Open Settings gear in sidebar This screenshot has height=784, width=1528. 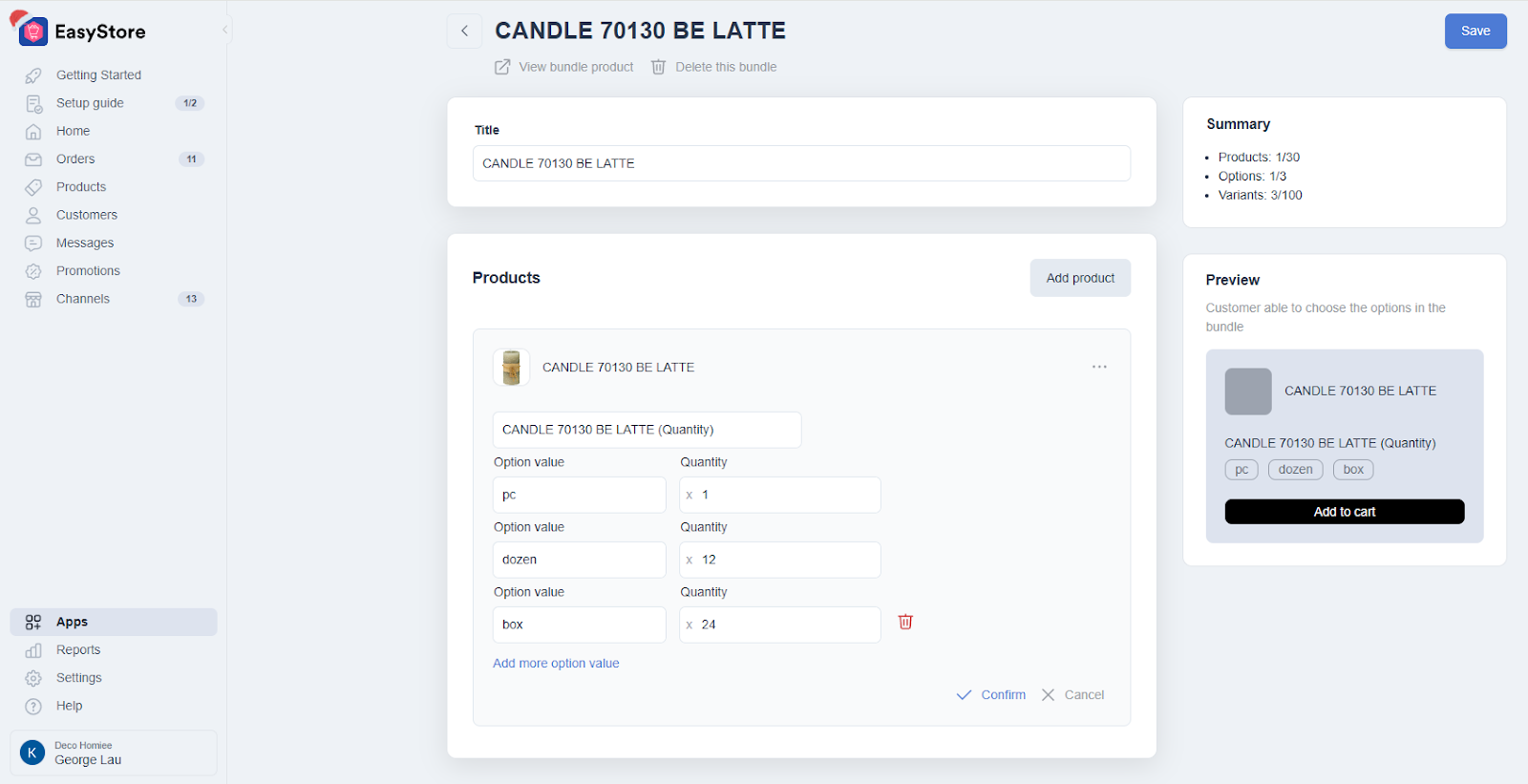33,678
